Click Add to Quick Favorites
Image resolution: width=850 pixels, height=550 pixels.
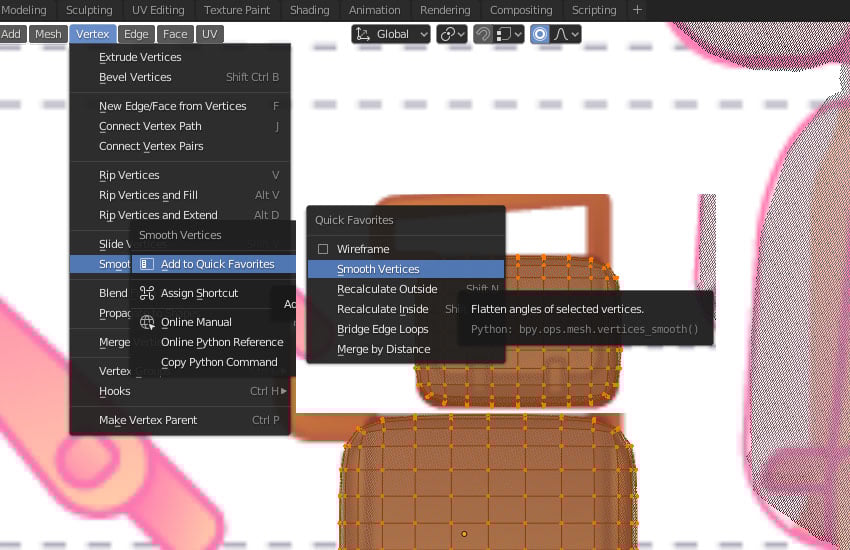[x=213, y=264]
